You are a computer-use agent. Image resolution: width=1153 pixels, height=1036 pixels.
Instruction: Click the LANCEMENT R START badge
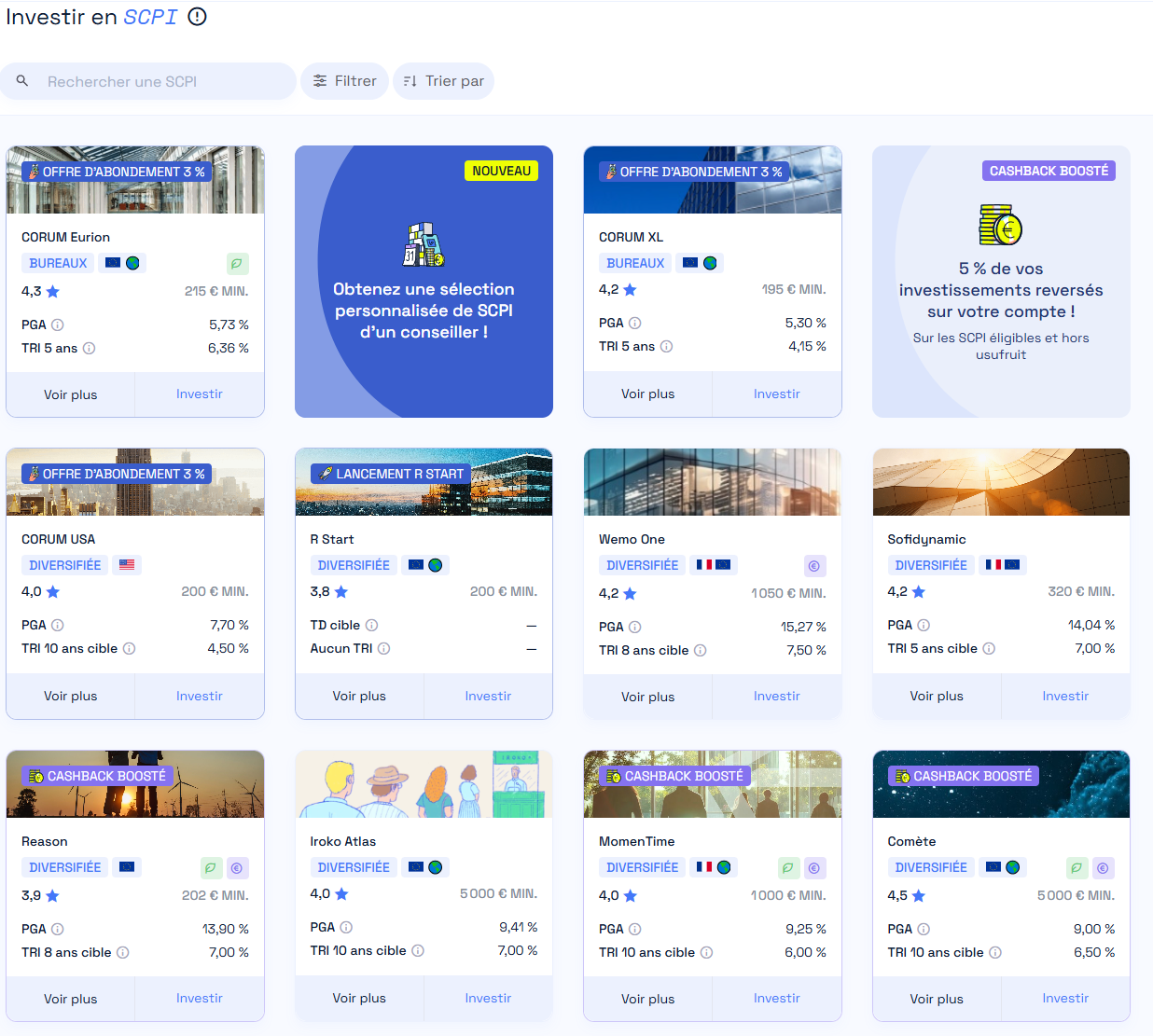tap(390, 474)
